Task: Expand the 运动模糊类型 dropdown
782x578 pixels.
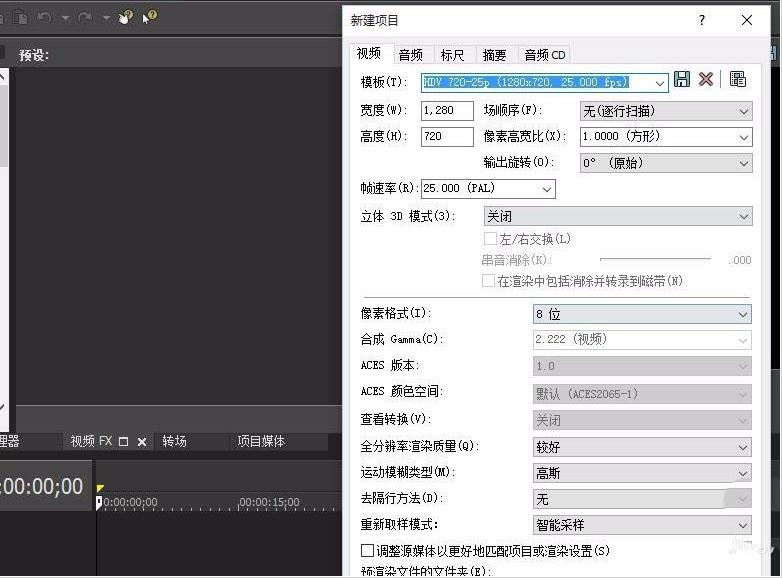Action: [x=743, y=473]
